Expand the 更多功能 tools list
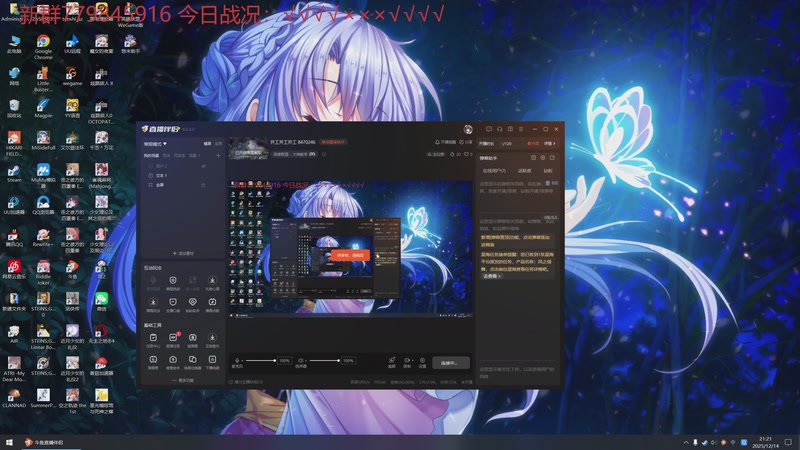 coord(183,380)
